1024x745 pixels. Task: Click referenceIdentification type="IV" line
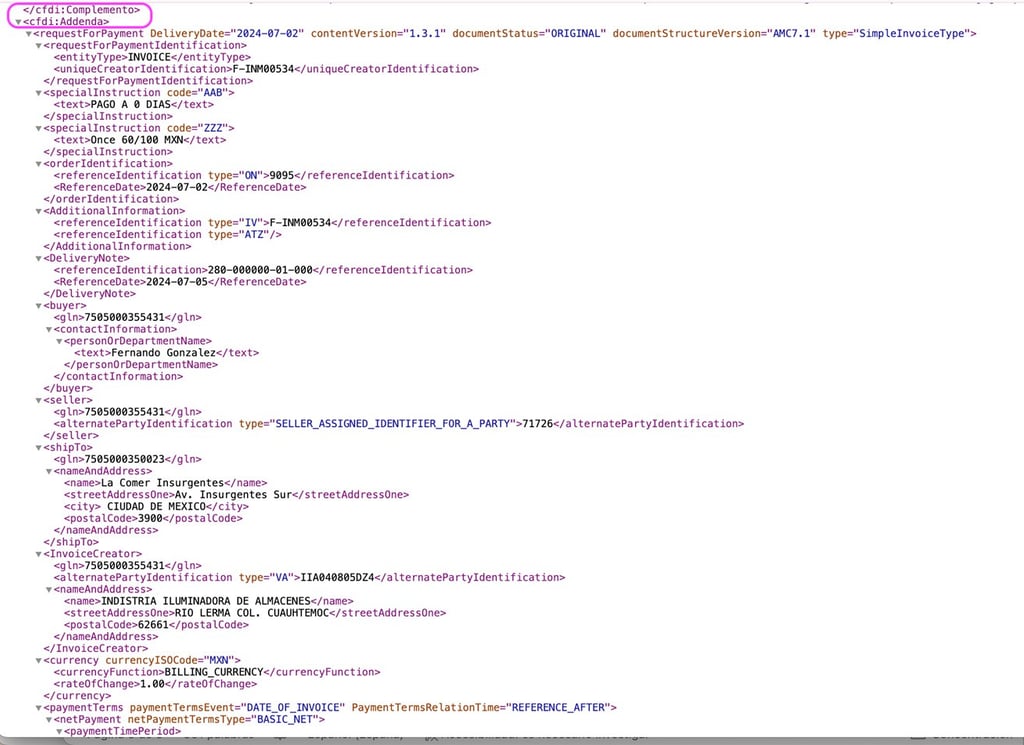272,223
